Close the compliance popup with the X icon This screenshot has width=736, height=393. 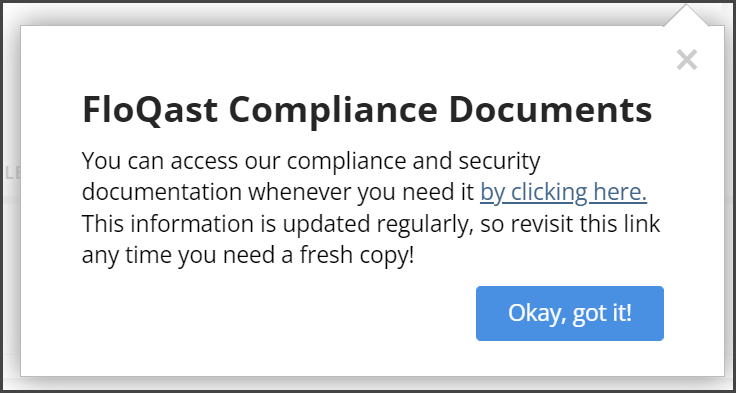(x=687, y=60)
